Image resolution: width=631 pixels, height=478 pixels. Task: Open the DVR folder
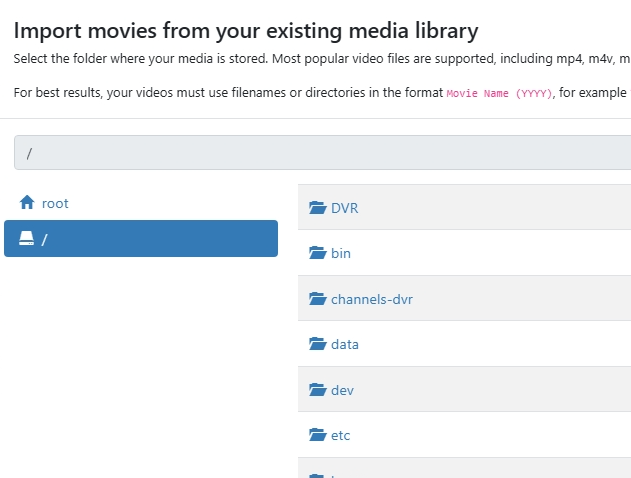tap(345, 208)
